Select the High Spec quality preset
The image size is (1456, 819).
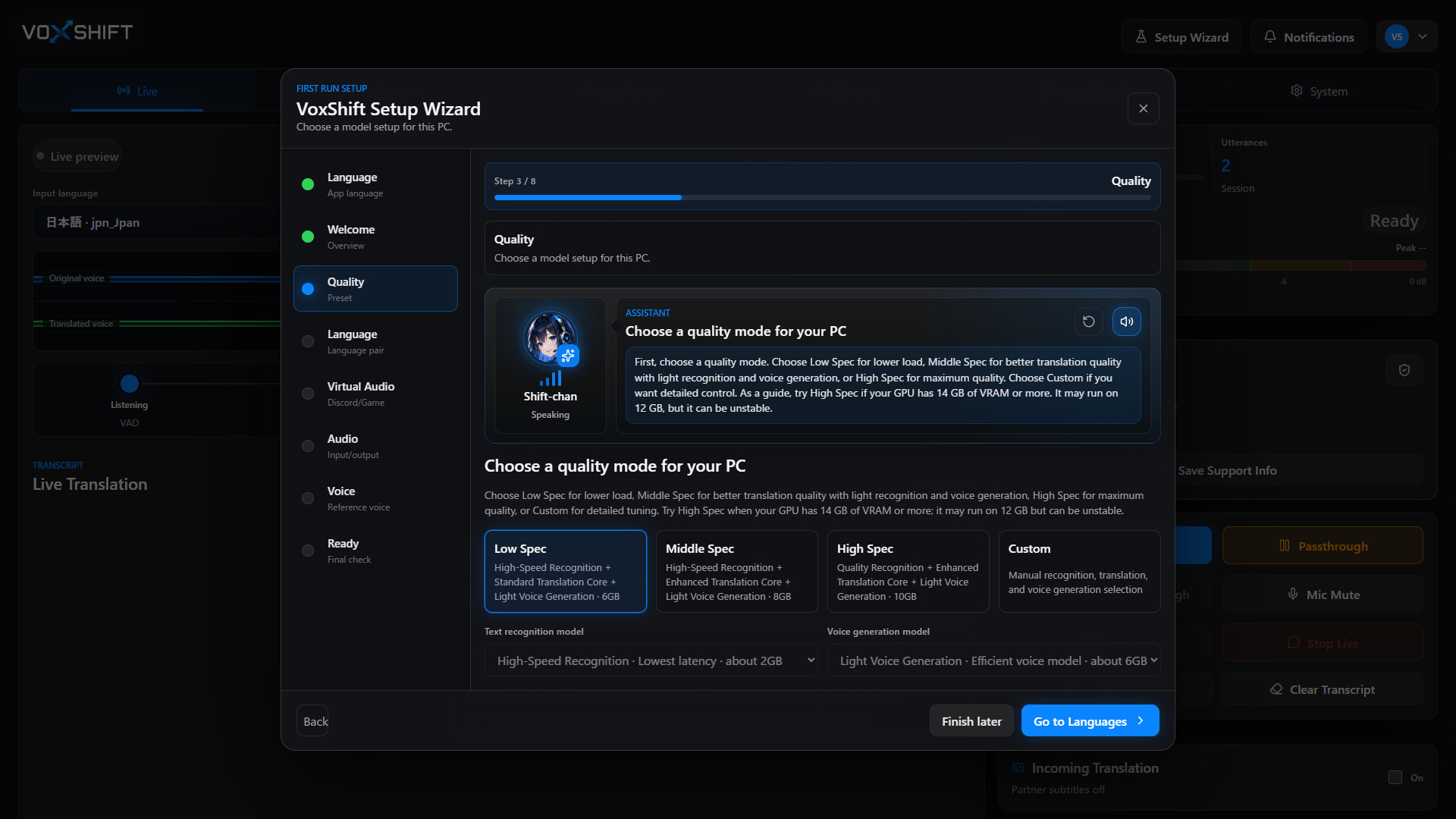coord(908,571)
